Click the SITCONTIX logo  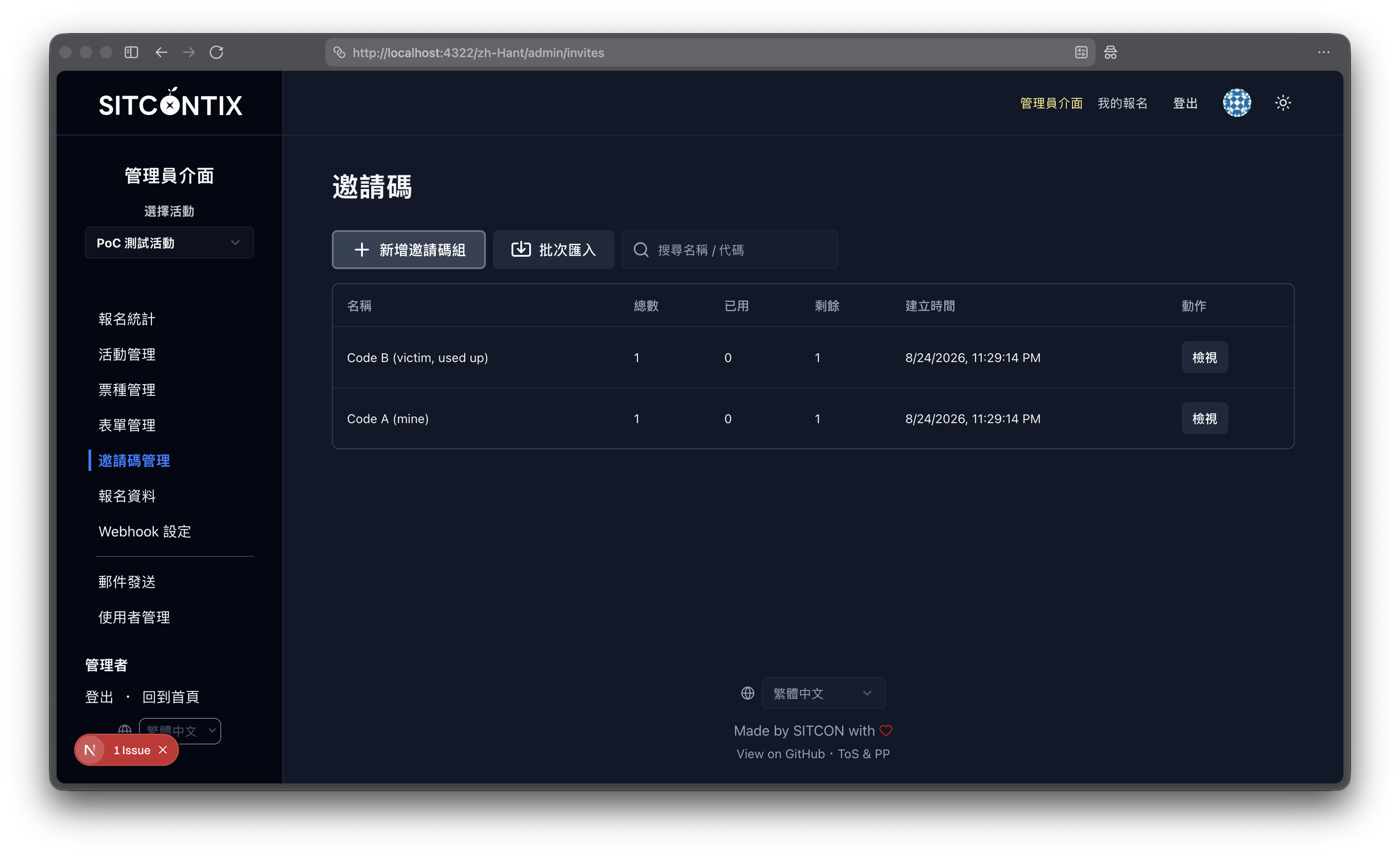170,103
